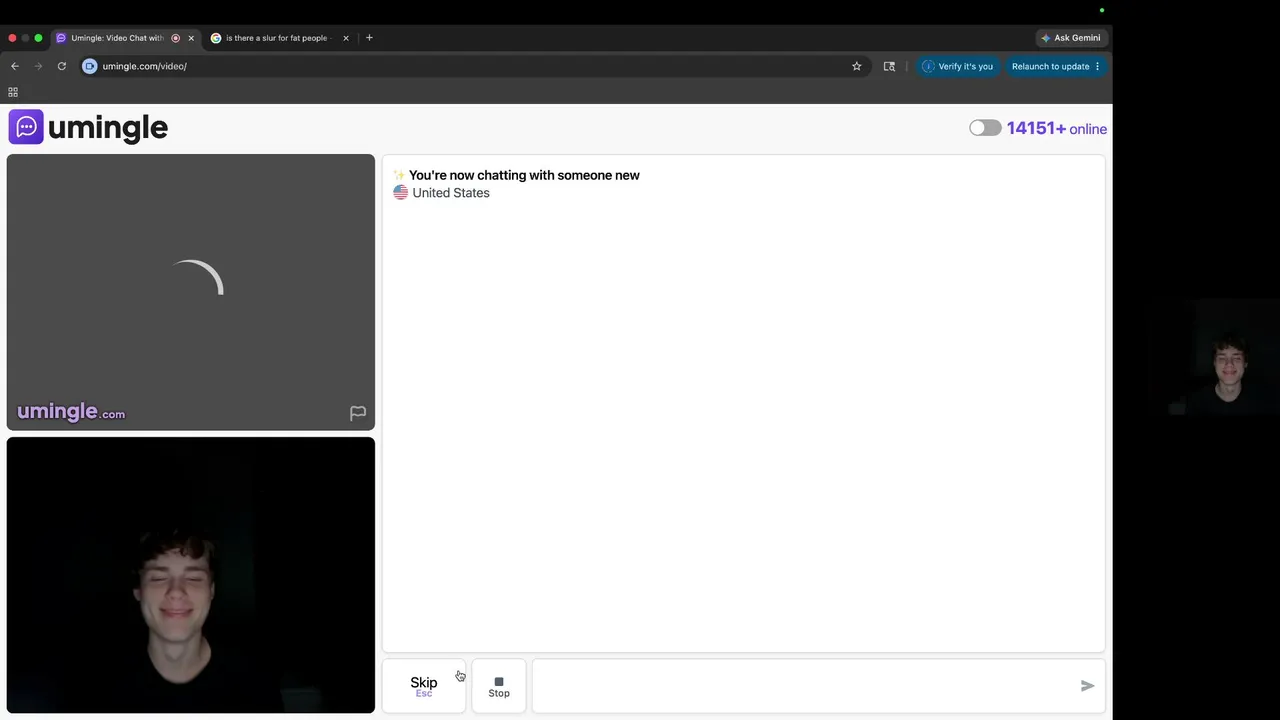Click the Ask Gemini button
This screenshot has height=720, width=1280.
[1070, 38]
